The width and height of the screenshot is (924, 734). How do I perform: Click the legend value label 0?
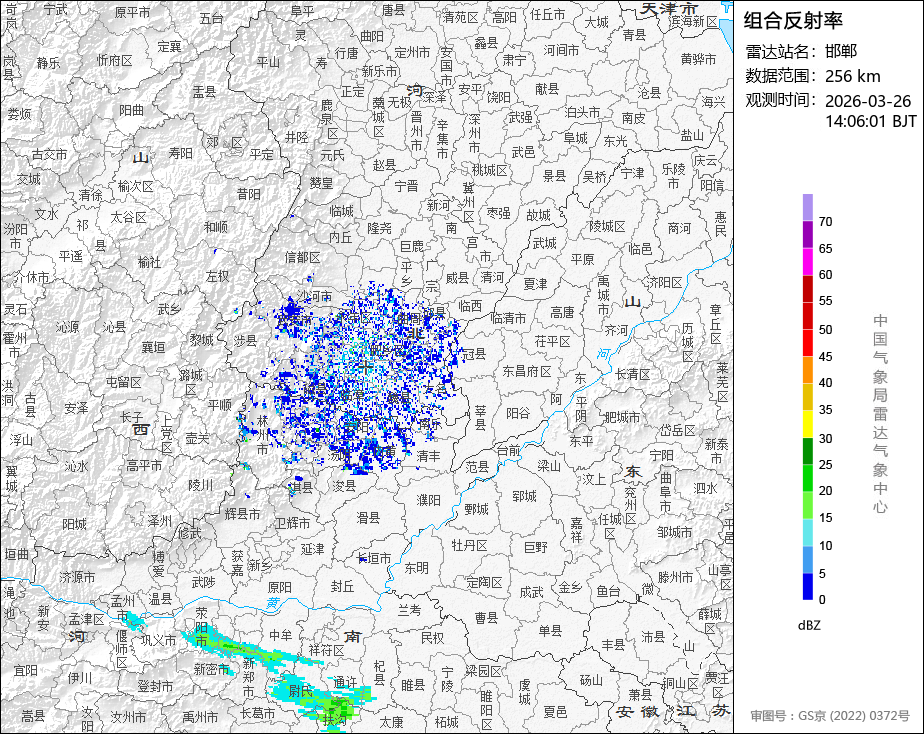coord(822,600)
